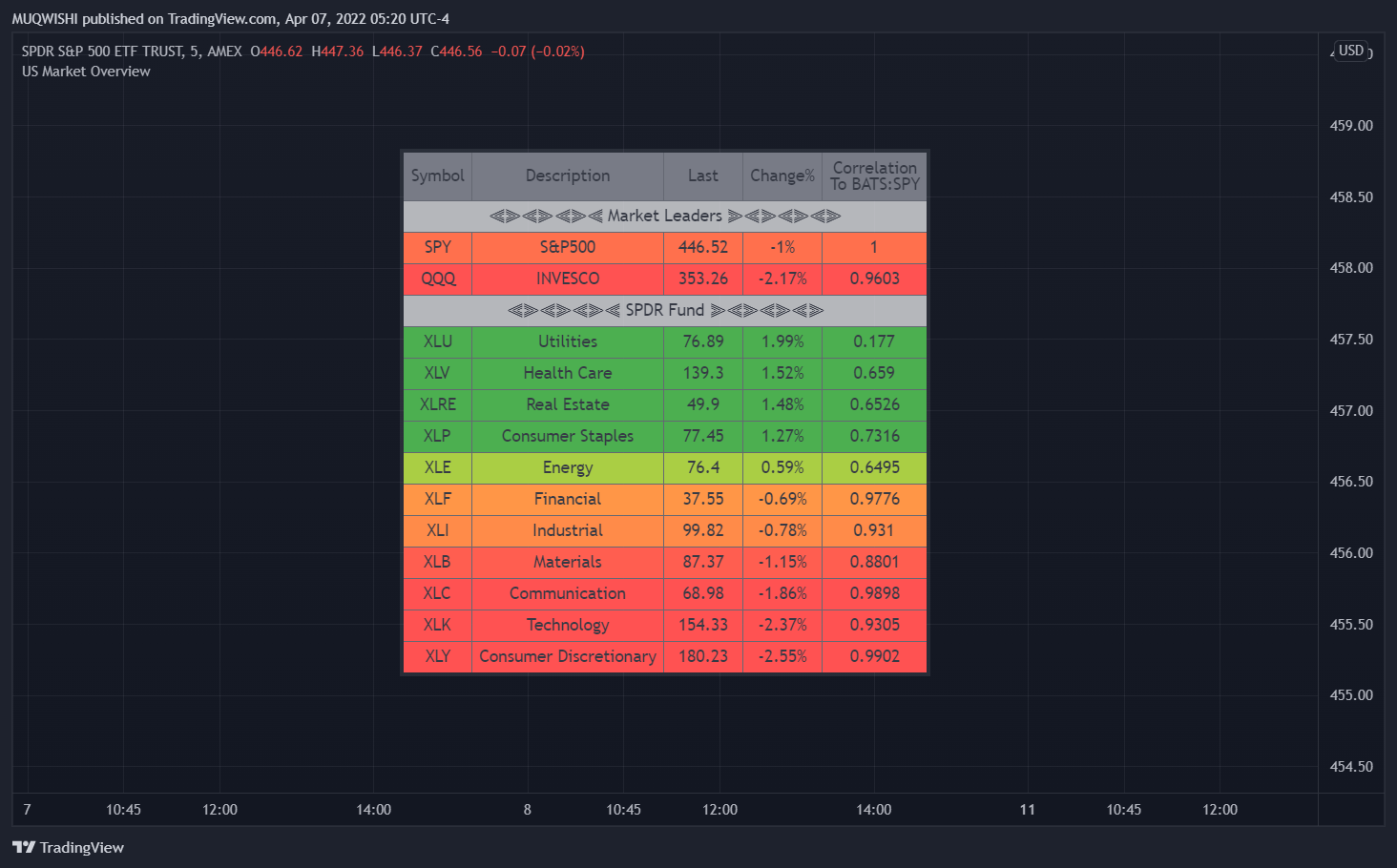1397x868 pixels.
Task: Click the Consumer Discretionary description cell
Action: (x=568, y=656)
